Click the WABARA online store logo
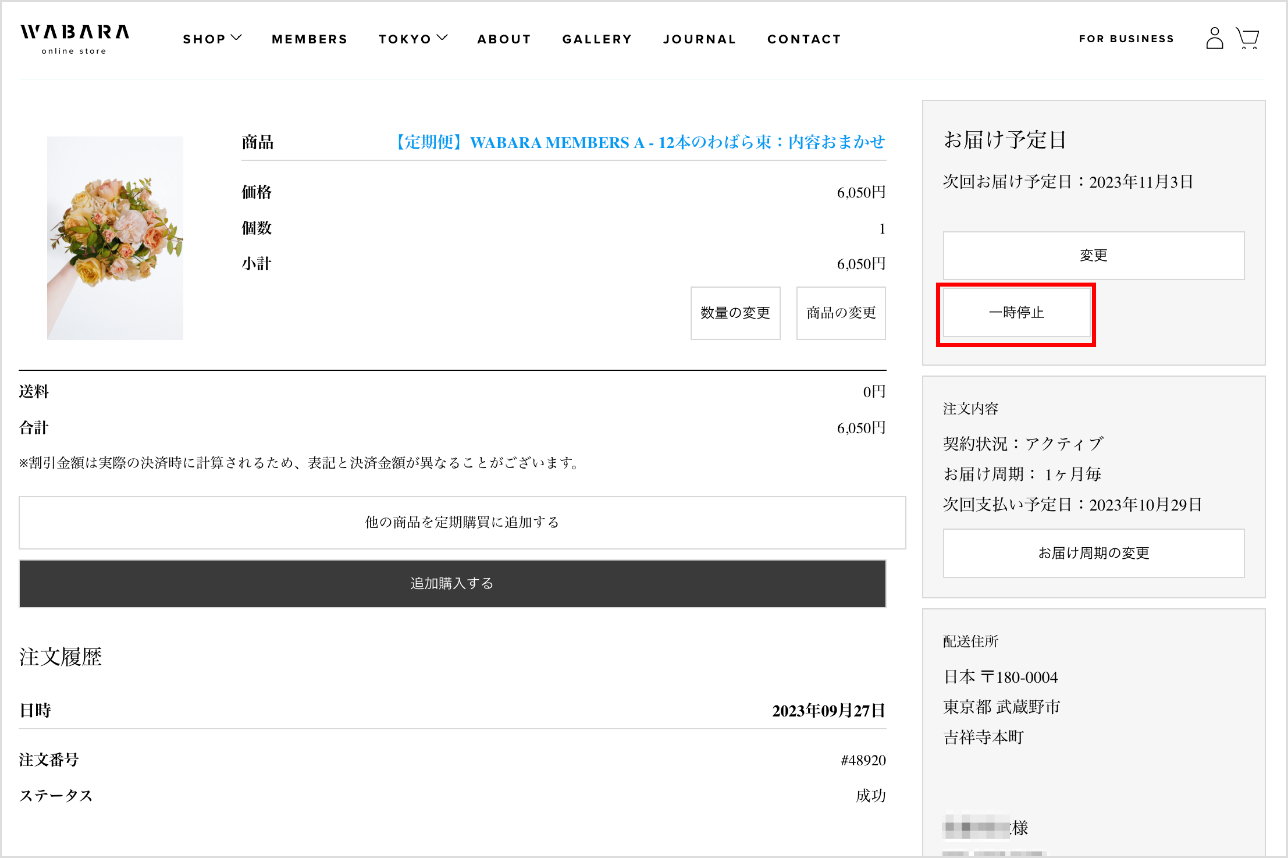The image size is (1288, 858). 74,38
